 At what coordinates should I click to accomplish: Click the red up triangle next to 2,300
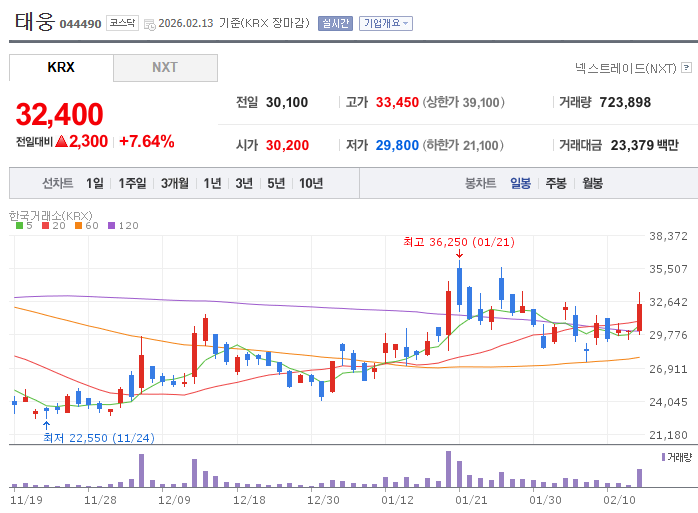point(61,142)
